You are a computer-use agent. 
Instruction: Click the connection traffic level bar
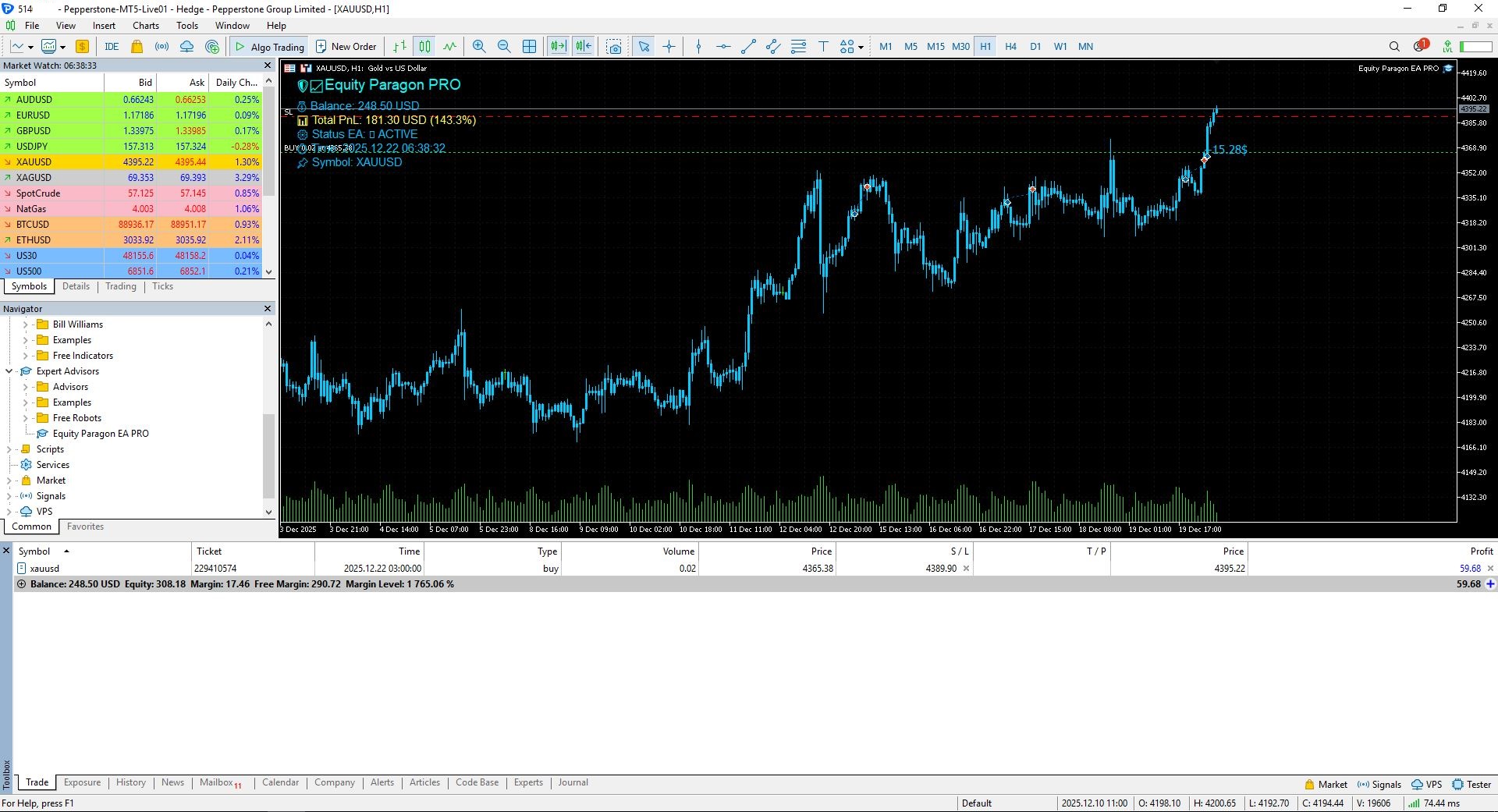point(1476,47)
